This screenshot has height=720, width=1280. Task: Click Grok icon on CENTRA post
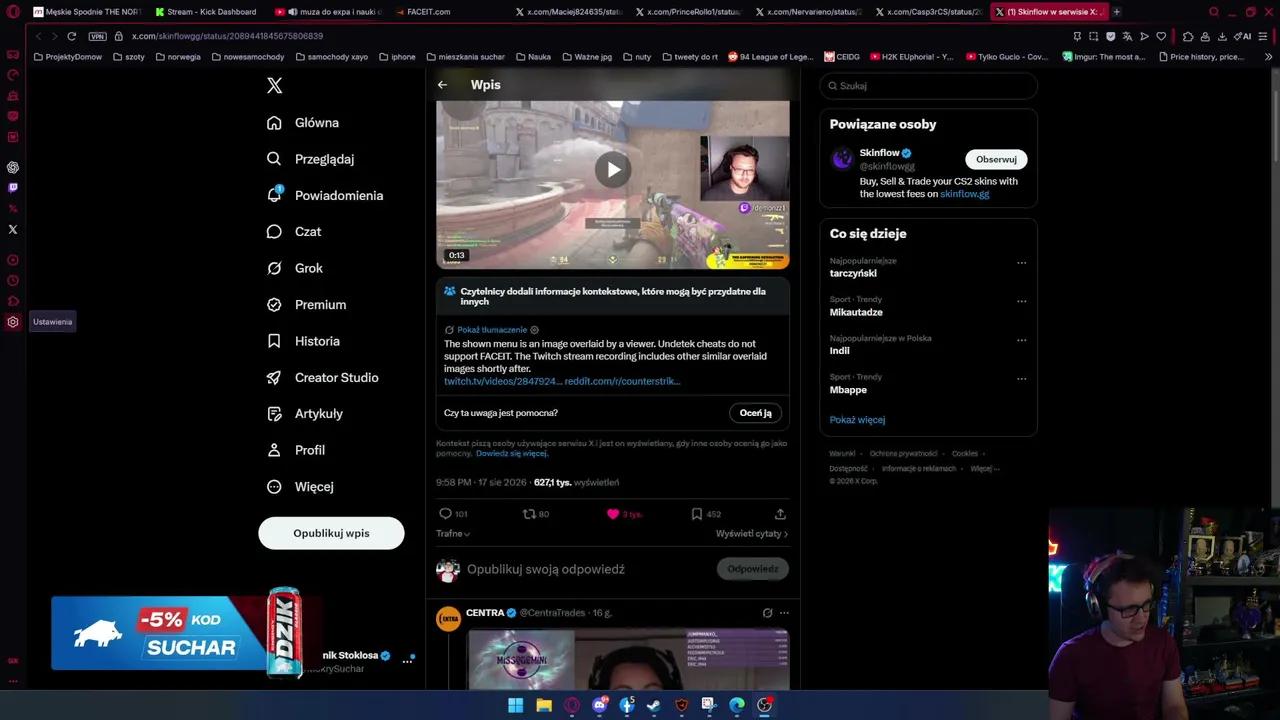click(x=767, y=613)
